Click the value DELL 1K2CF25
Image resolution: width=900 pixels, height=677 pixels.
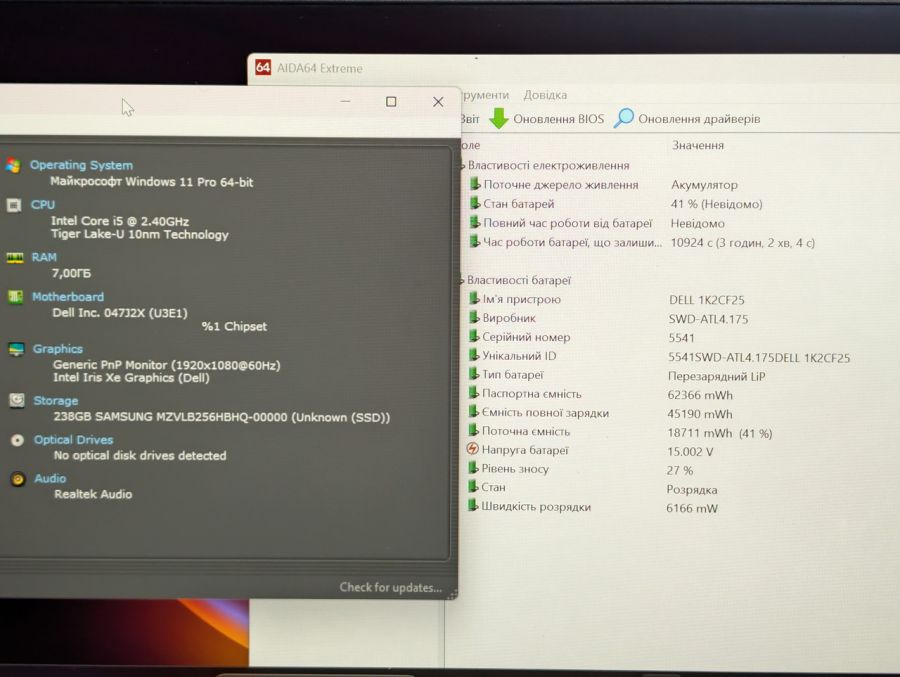[x=707, y=300]
